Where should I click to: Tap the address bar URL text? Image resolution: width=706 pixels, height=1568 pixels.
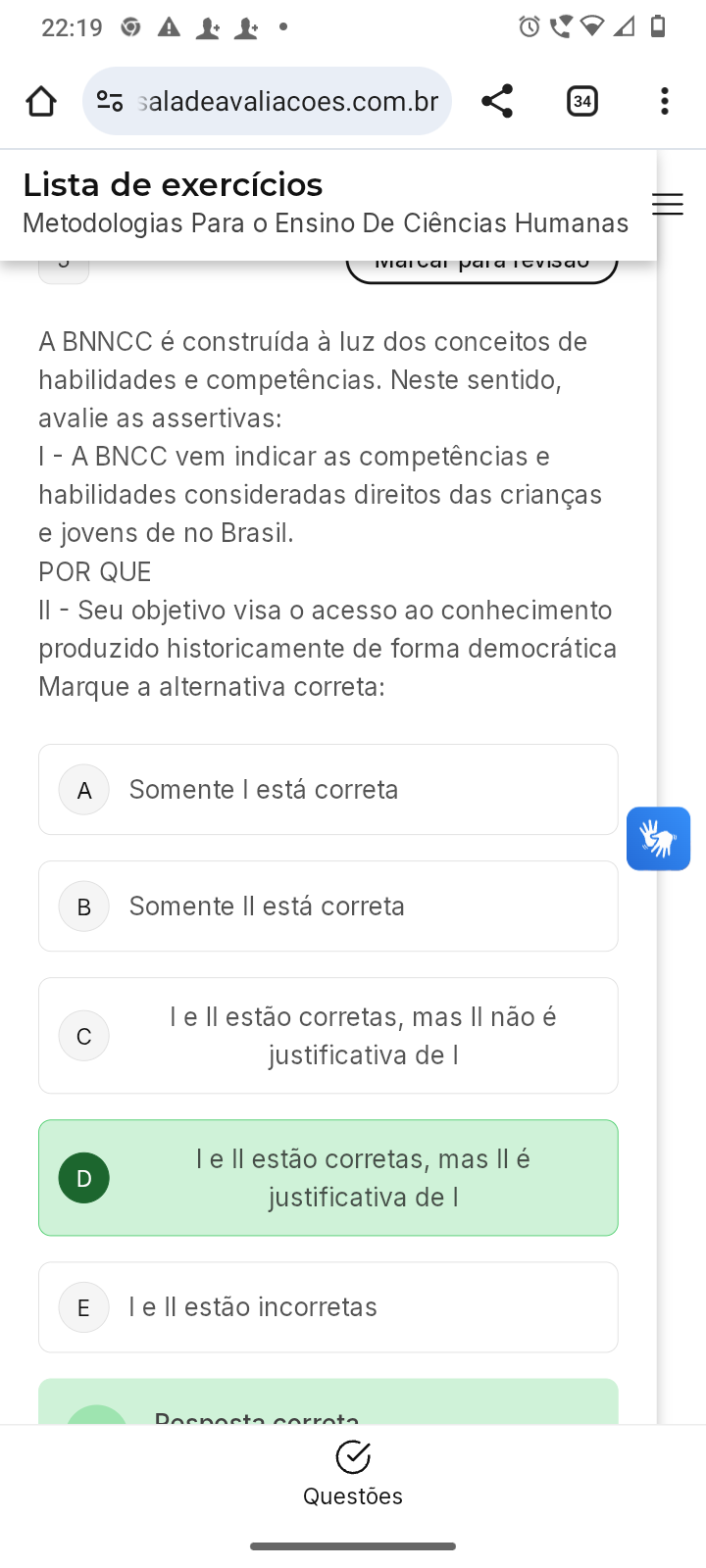[288, 101]
